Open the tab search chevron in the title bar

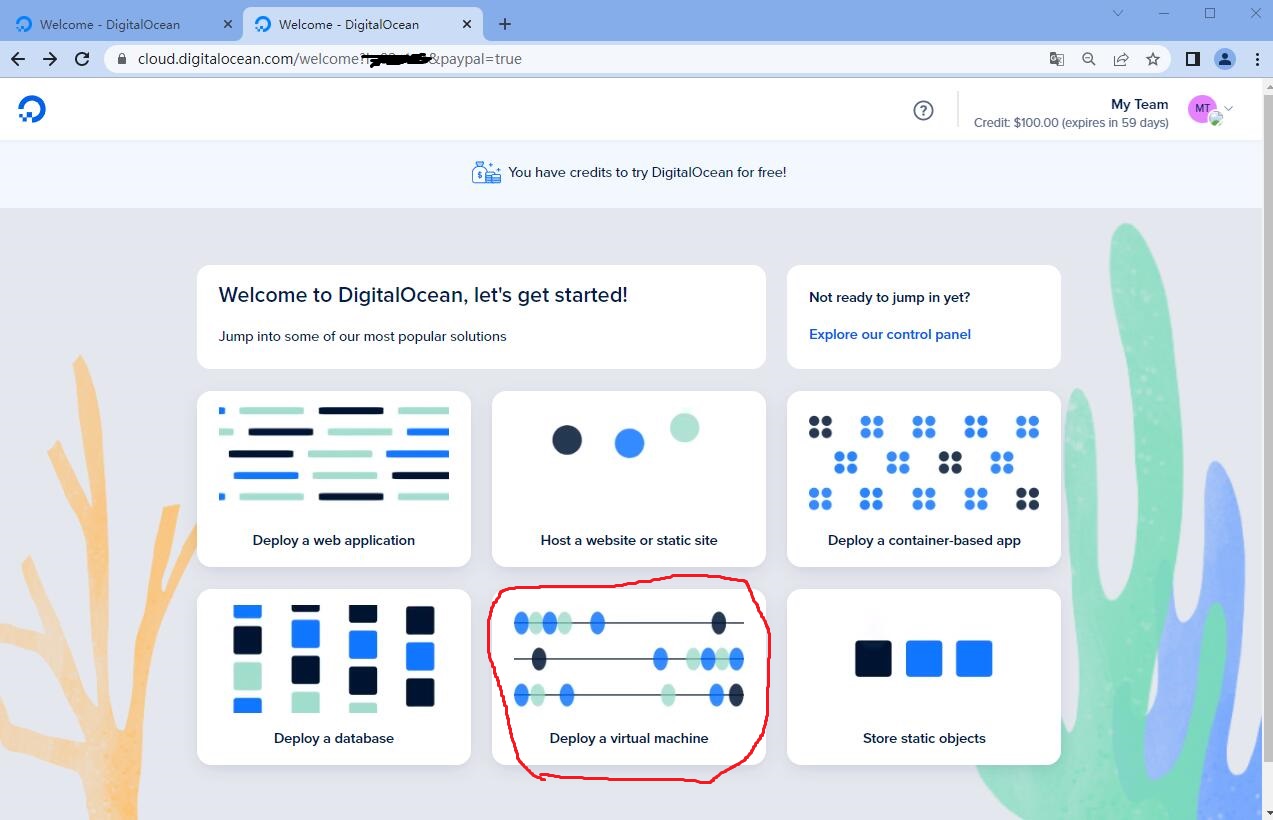1118,13
